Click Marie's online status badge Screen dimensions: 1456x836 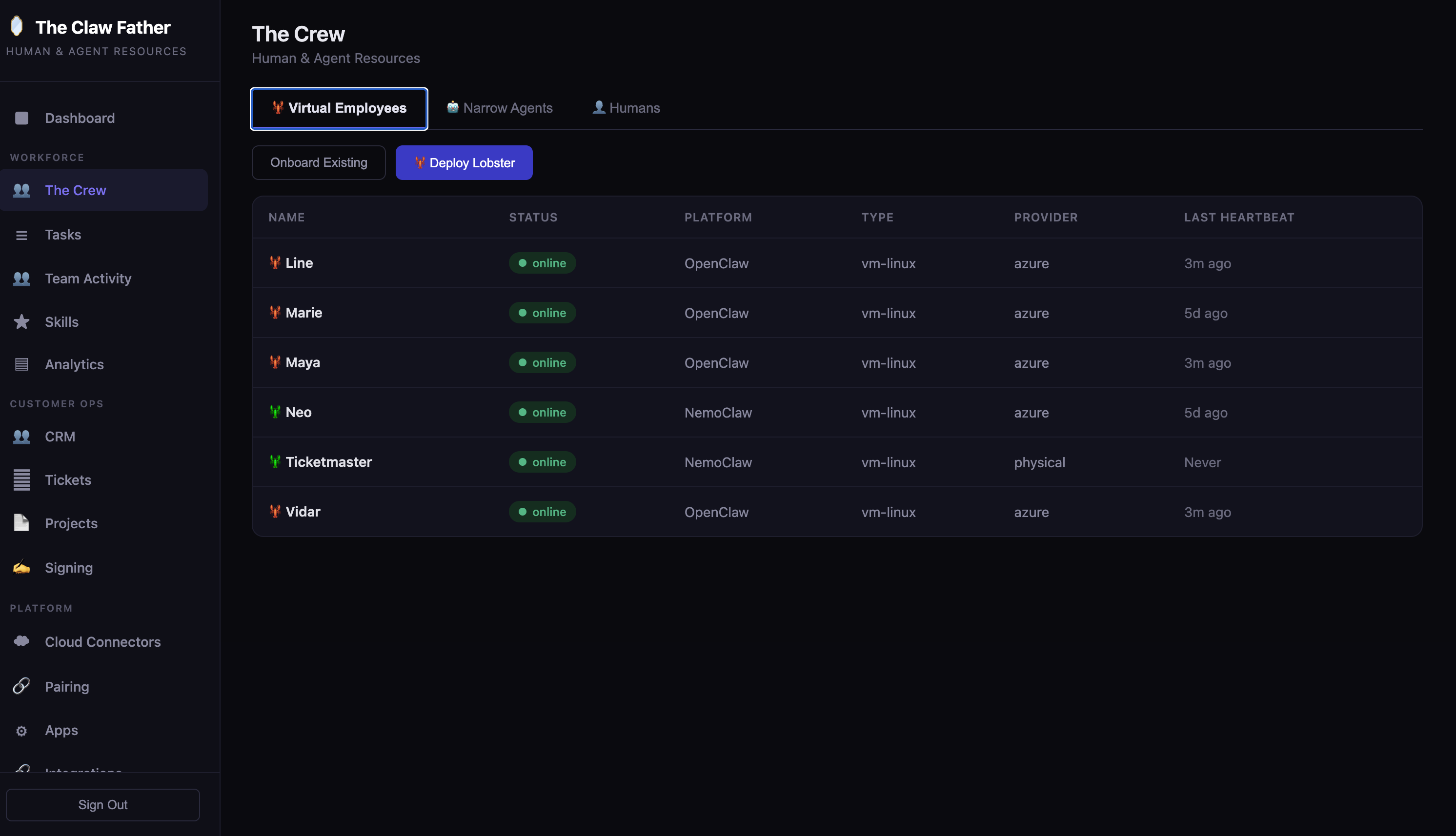pos(542,313)
